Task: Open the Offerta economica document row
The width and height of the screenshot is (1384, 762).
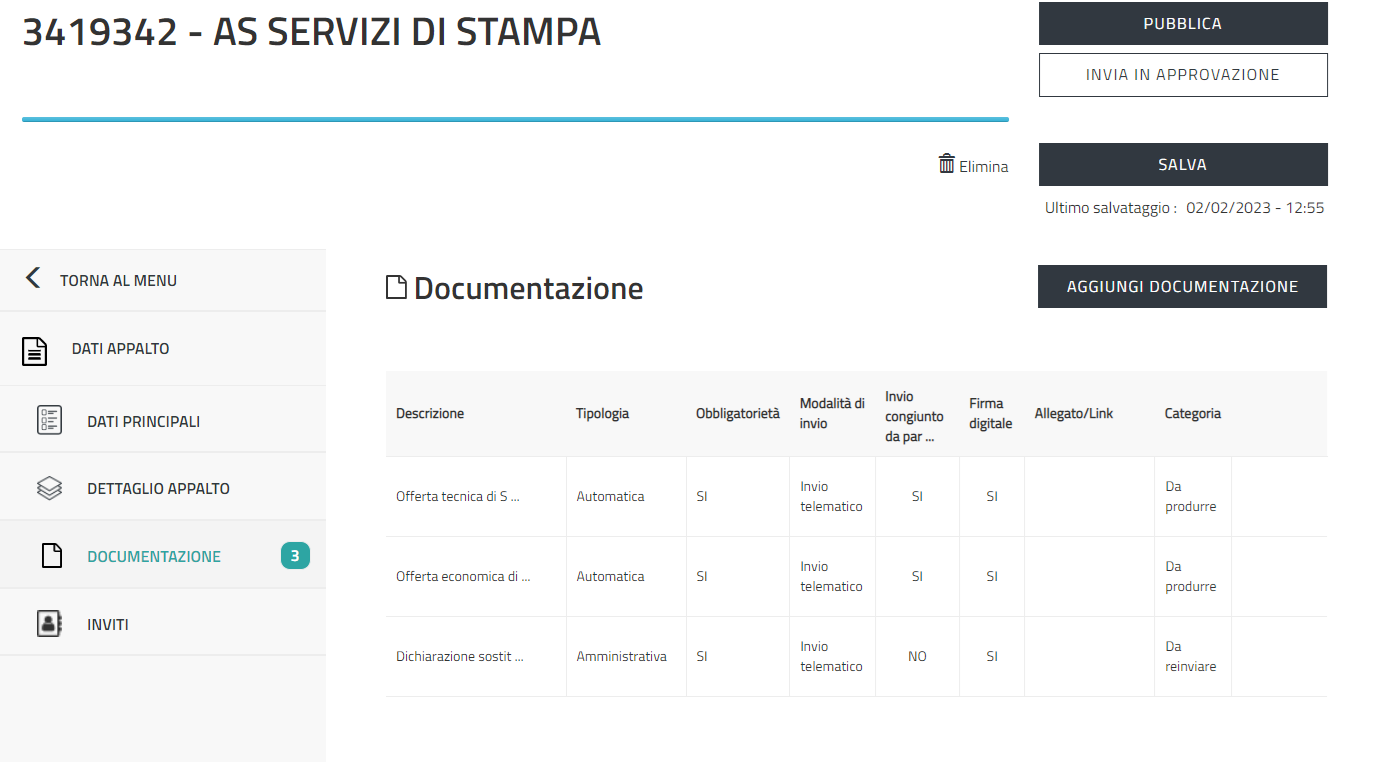Action: click(463, 577)
